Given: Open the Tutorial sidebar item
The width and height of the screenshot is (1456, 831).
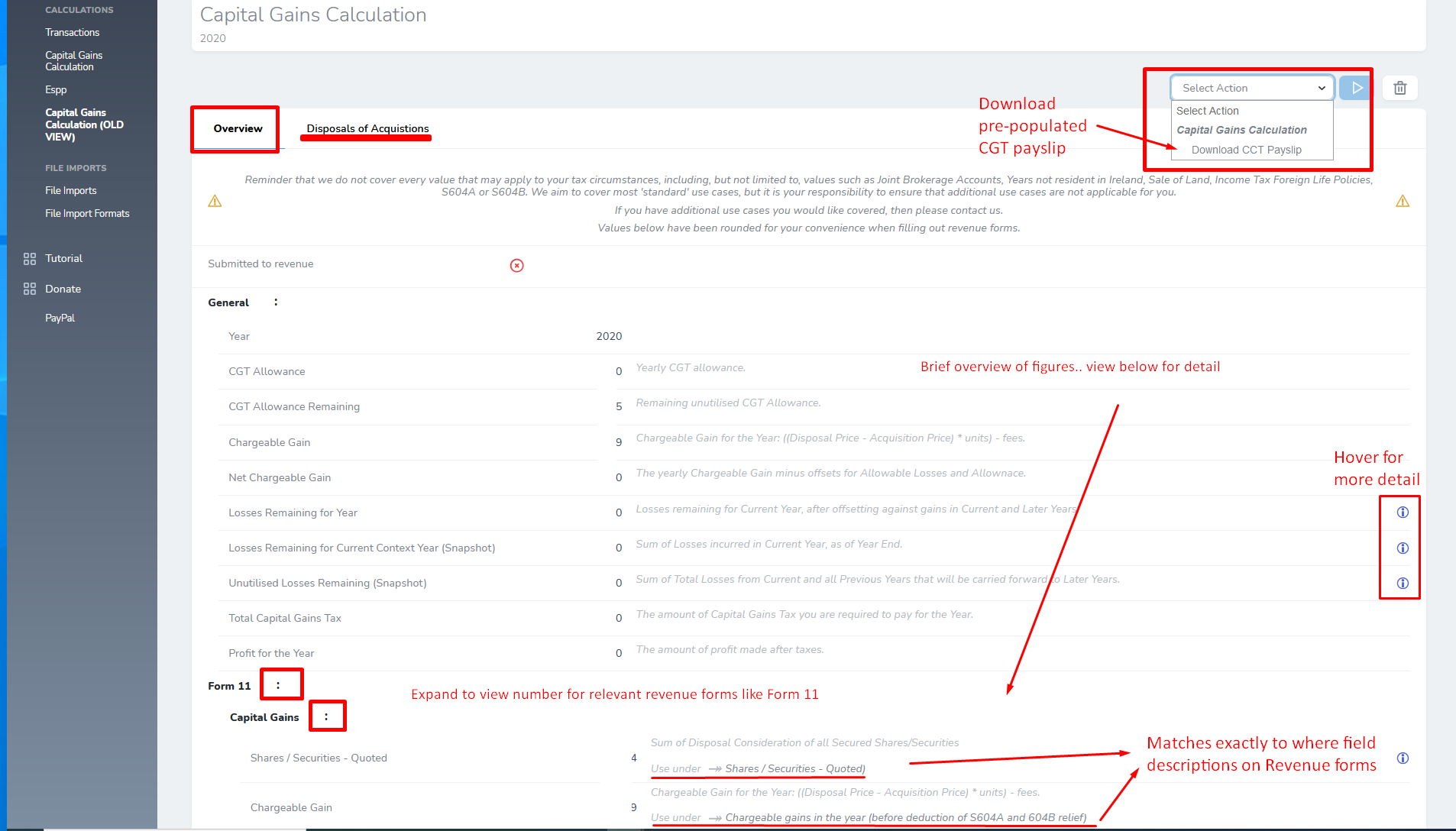Looking at the screenshot, I should tap(64, 259).
